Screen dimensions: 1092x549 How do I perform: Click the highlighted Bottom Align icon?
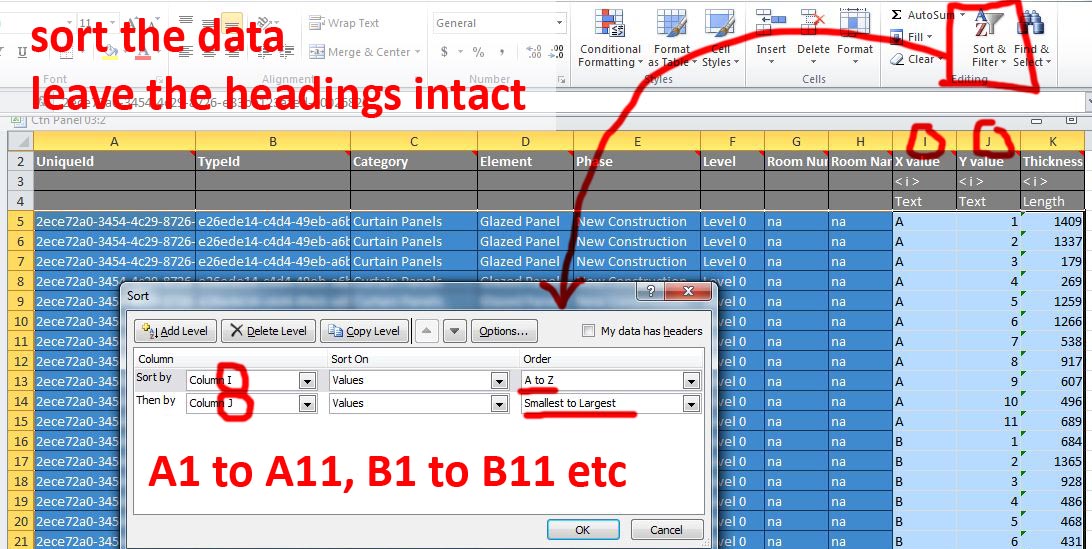[232, 23]
